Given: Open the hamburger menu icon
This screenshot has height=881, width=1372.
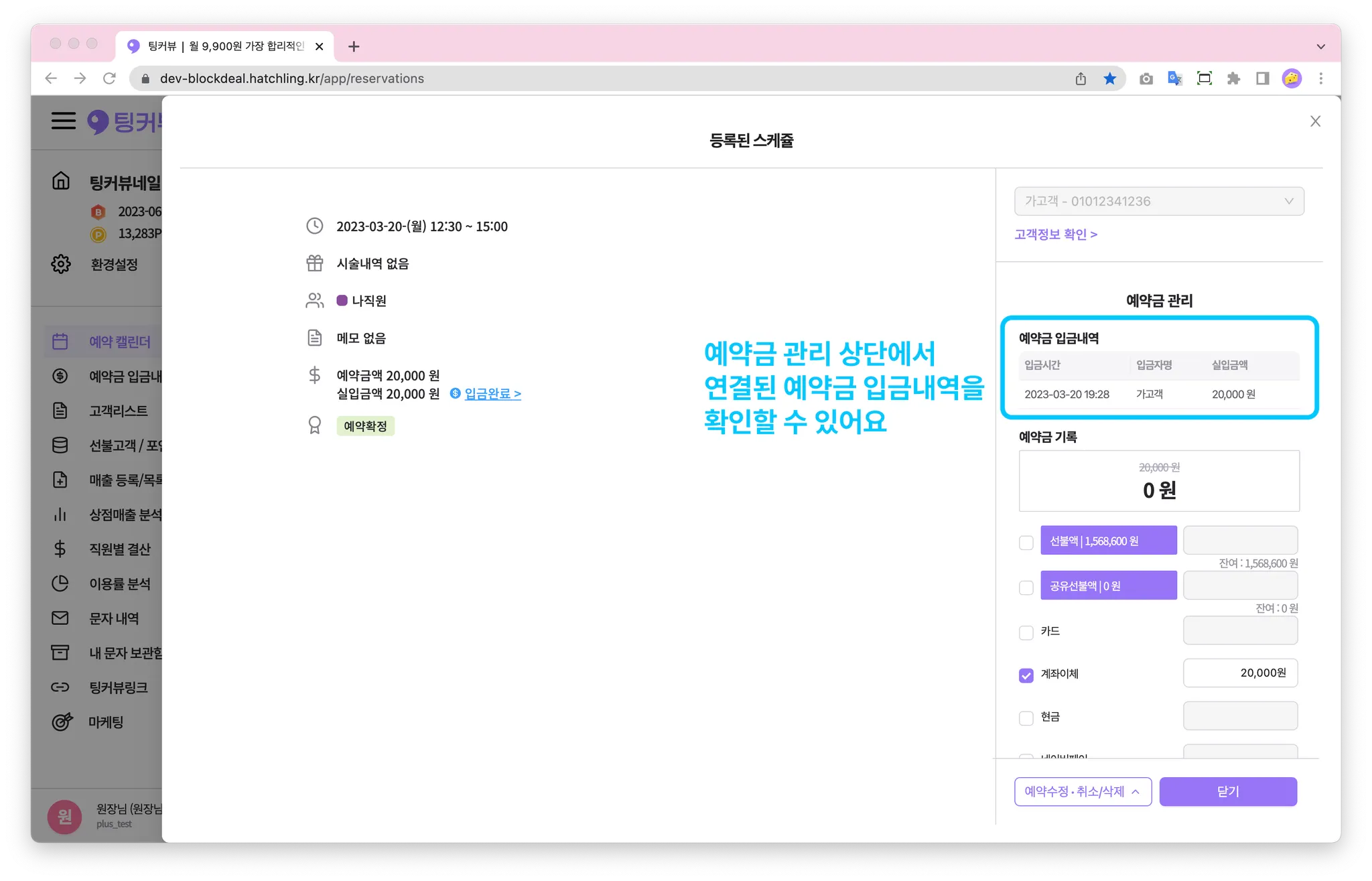Looking at the screenshot, I should pyautogui.click(x=64, y=121).
